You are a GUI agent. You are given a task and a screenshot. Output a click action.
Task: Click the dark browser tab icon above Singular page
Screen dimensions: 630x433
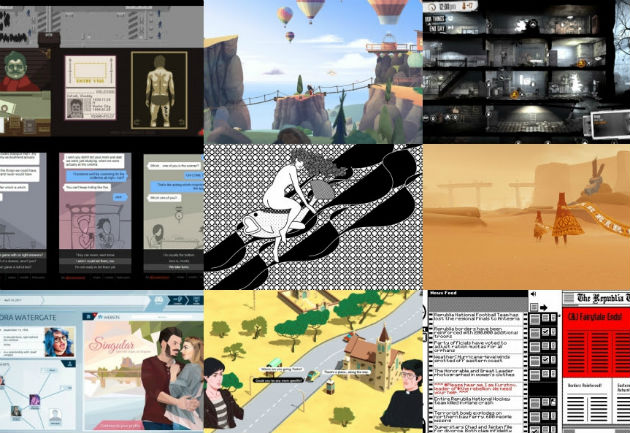coord(89,316)
